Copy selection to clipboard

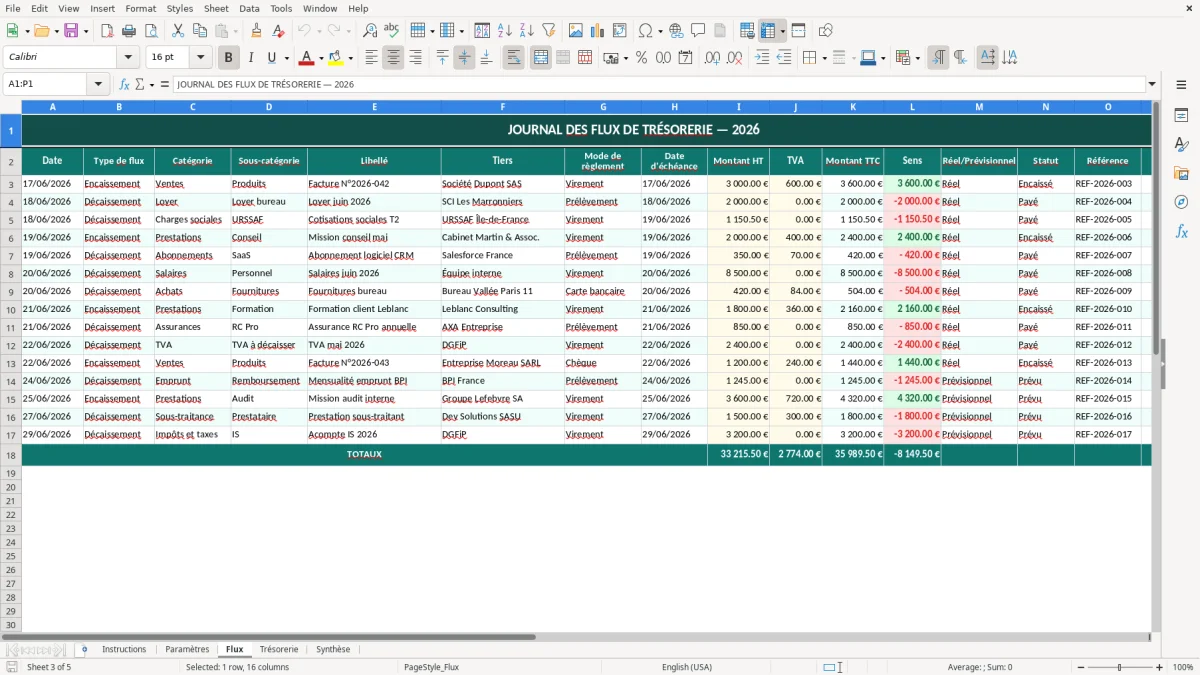[x=200, y=31]
